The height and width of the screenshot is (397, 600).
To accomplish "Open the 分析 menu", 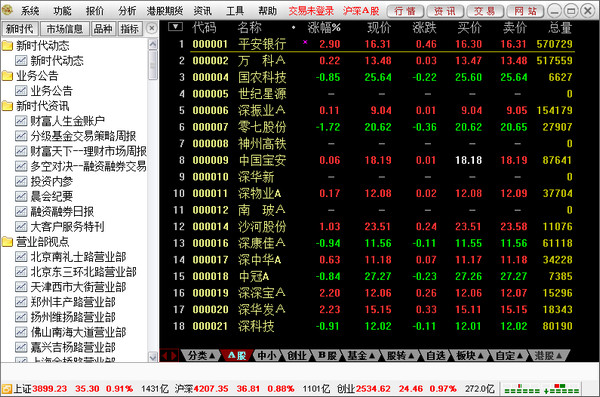I will [127, 11].
